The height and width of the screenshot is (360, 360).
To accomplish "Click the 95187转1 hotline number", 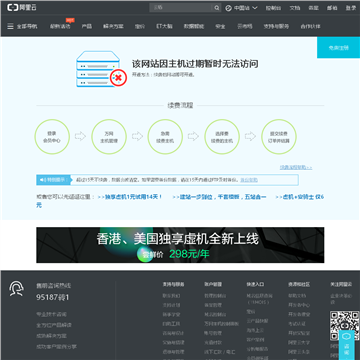I will pos(53,297).
